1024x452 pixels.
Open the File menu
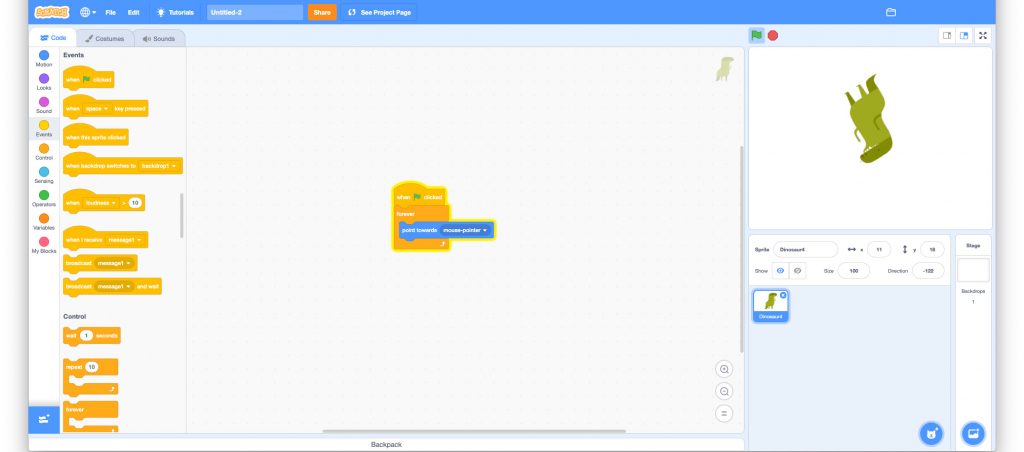pos(110,12)
